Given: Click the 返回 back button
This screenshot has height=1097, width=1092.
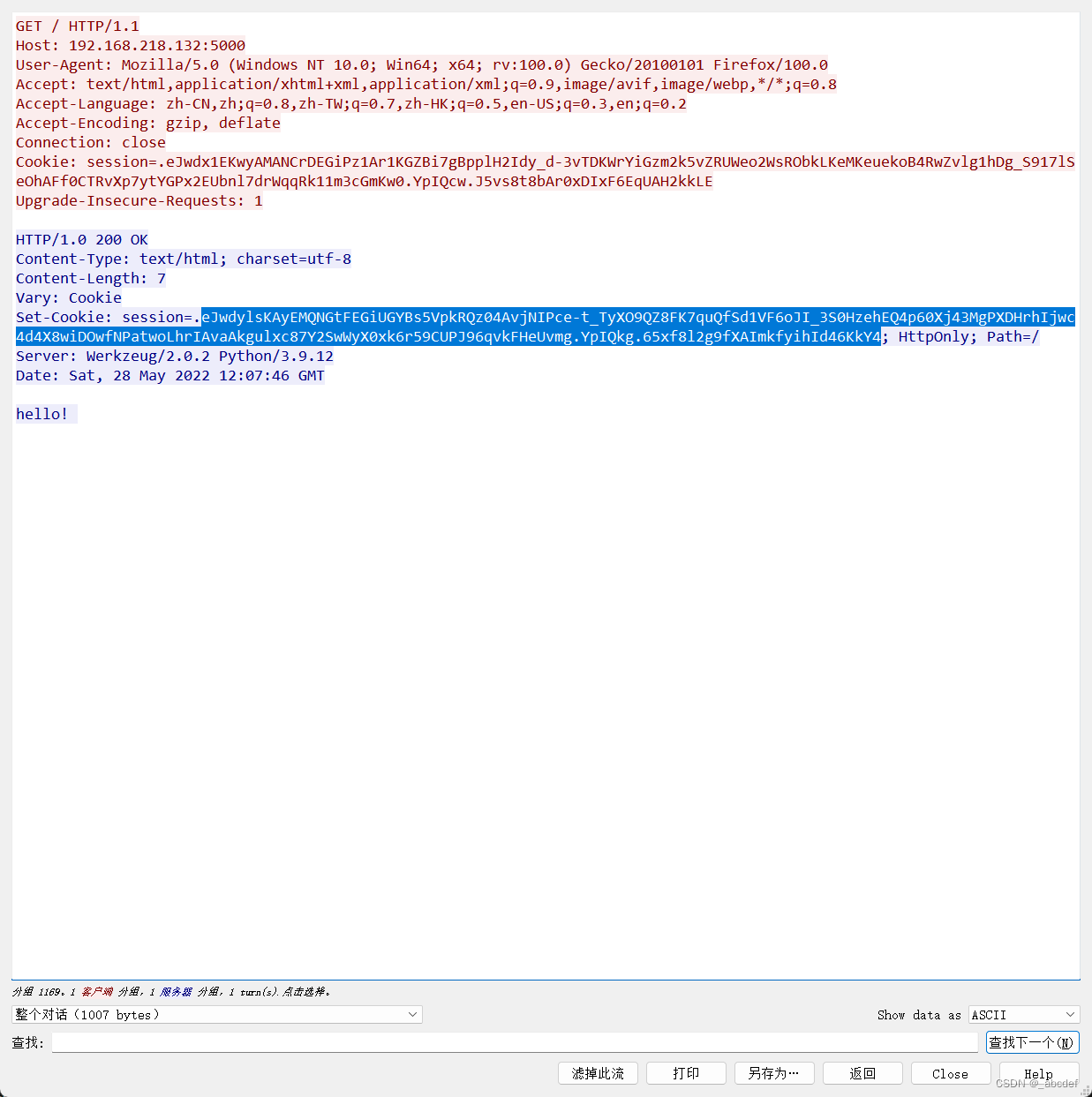Looking at the screenshot, I should (x=862, y=1073).
